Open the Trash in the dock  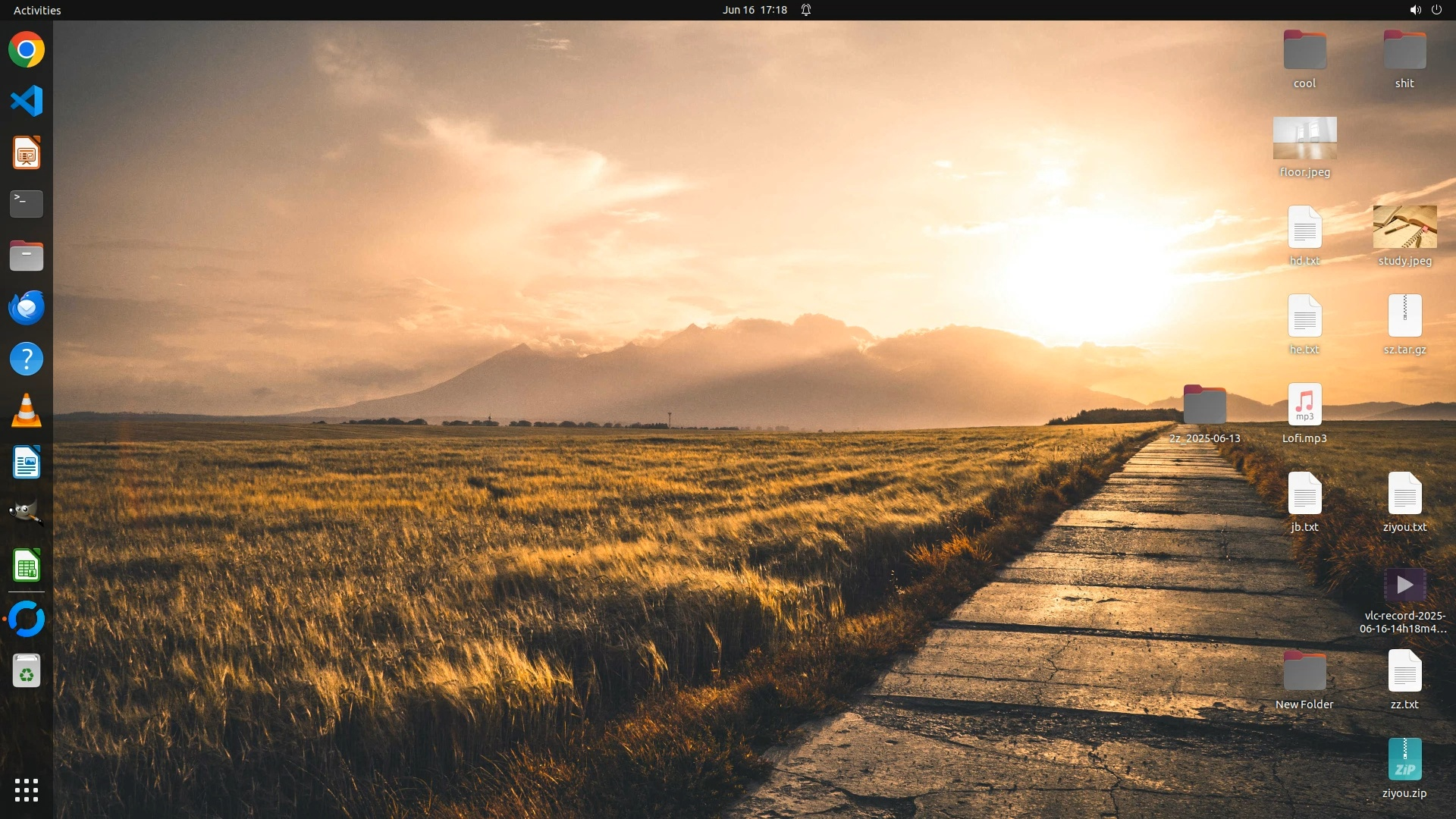(x=27, y=672)
